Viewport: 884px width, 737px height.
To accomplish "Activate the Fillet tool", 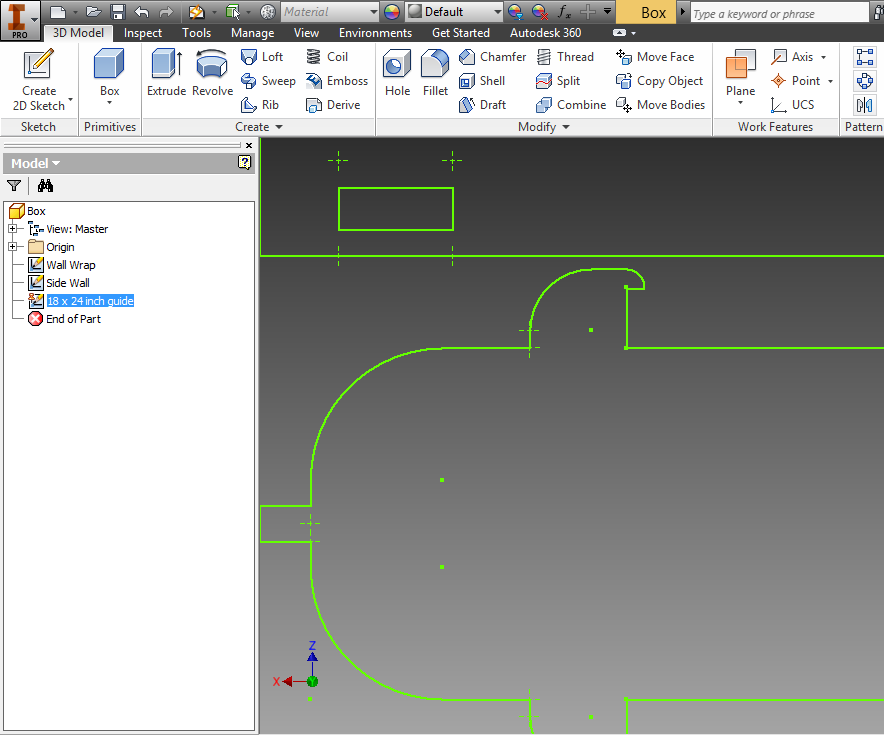I will [435, 73].
